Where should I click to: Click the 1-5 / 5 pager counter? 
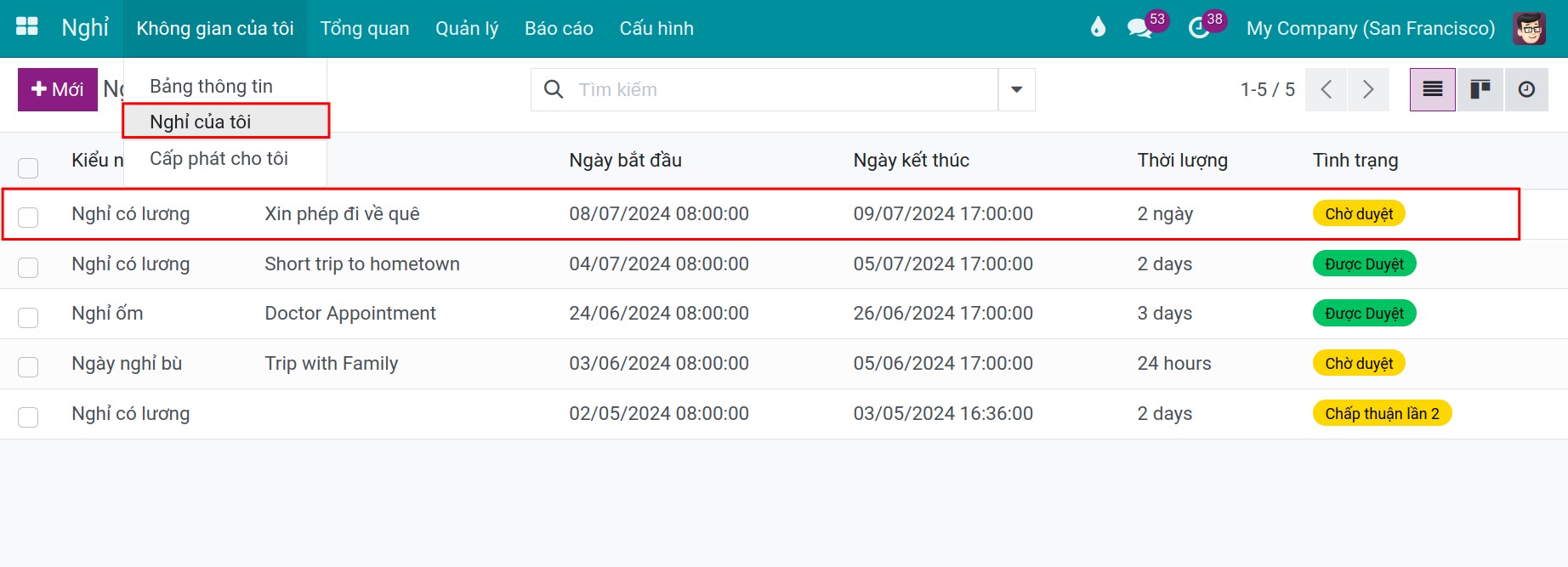[x=1267, y=89]
